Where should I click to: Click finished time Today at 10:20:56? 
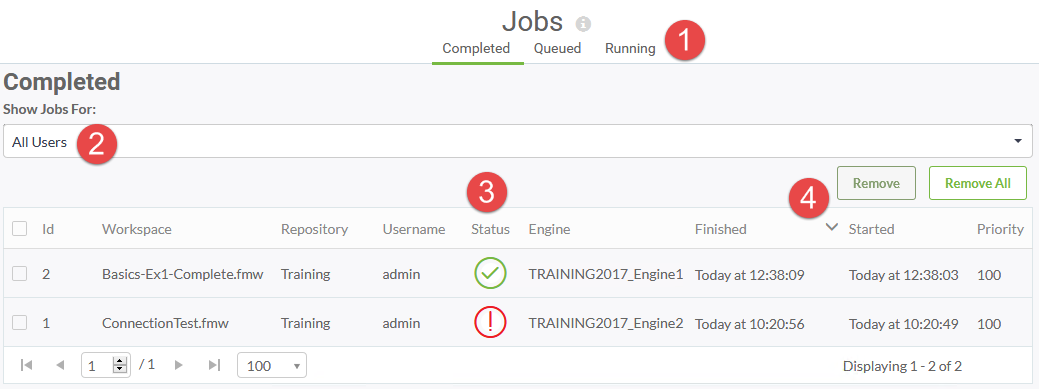coord(749,323)
